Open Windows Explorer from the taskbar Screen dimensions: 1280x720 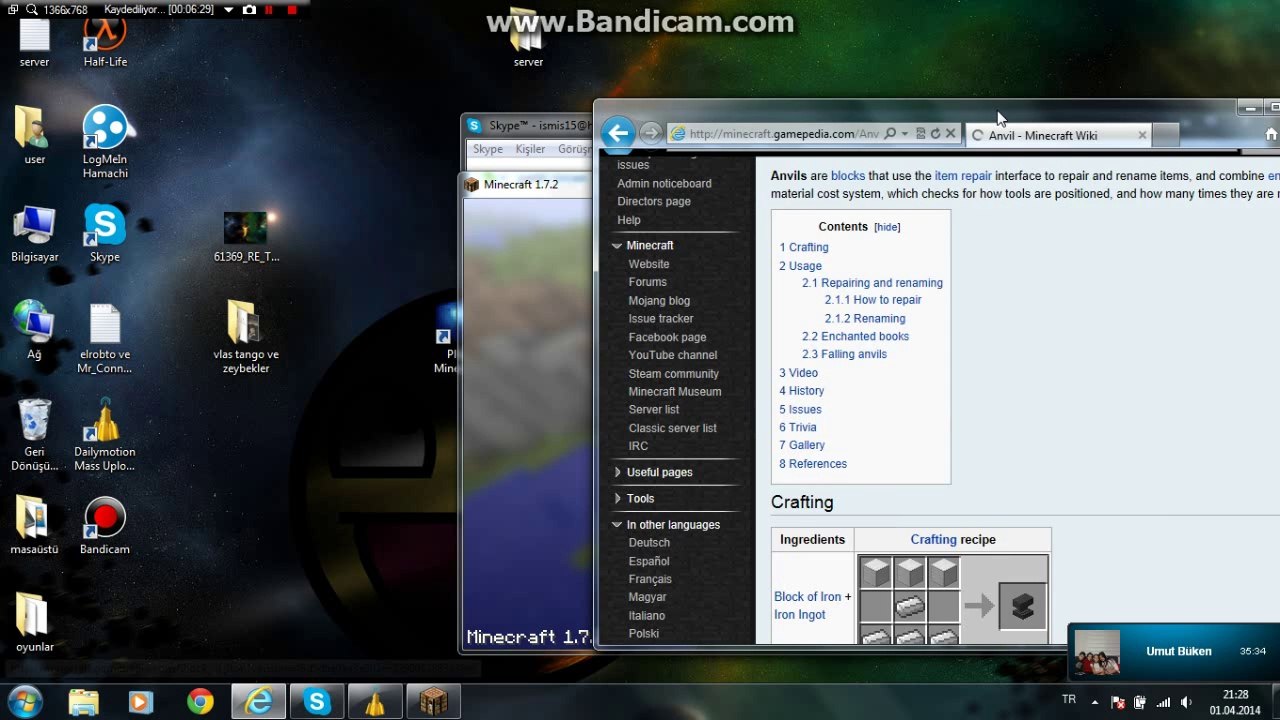(x=84, y=702)
